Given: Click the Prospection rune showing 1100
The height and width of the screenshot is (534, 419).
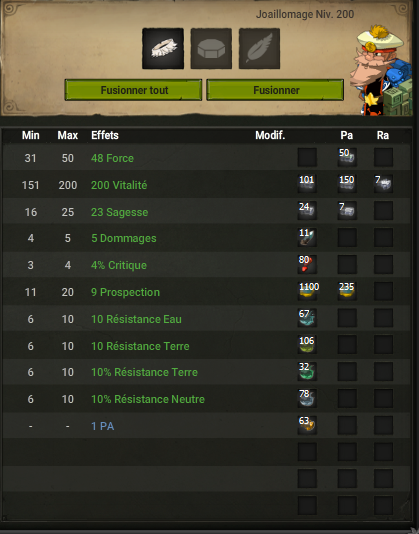Looking at the screenshot, I should [x=307, y=291].
